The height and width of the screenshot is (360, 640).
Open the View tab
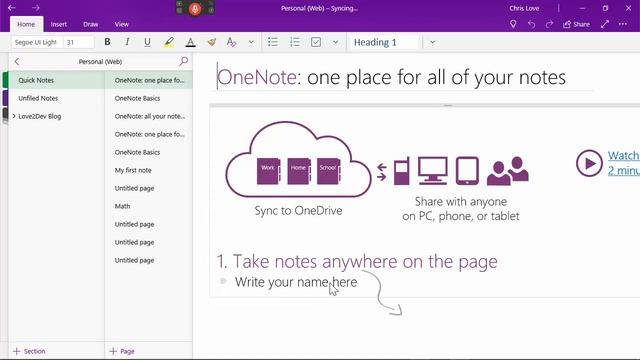pyautogui.click(x=122, y=24)
